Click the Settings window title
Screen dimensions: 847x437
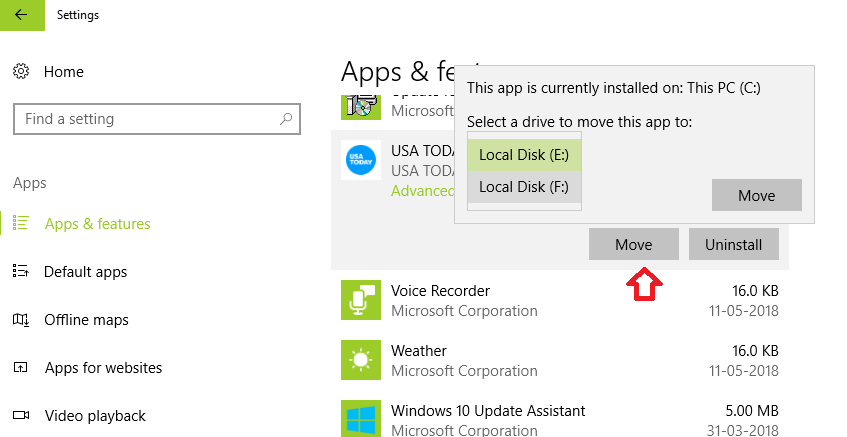coord(78,15)
